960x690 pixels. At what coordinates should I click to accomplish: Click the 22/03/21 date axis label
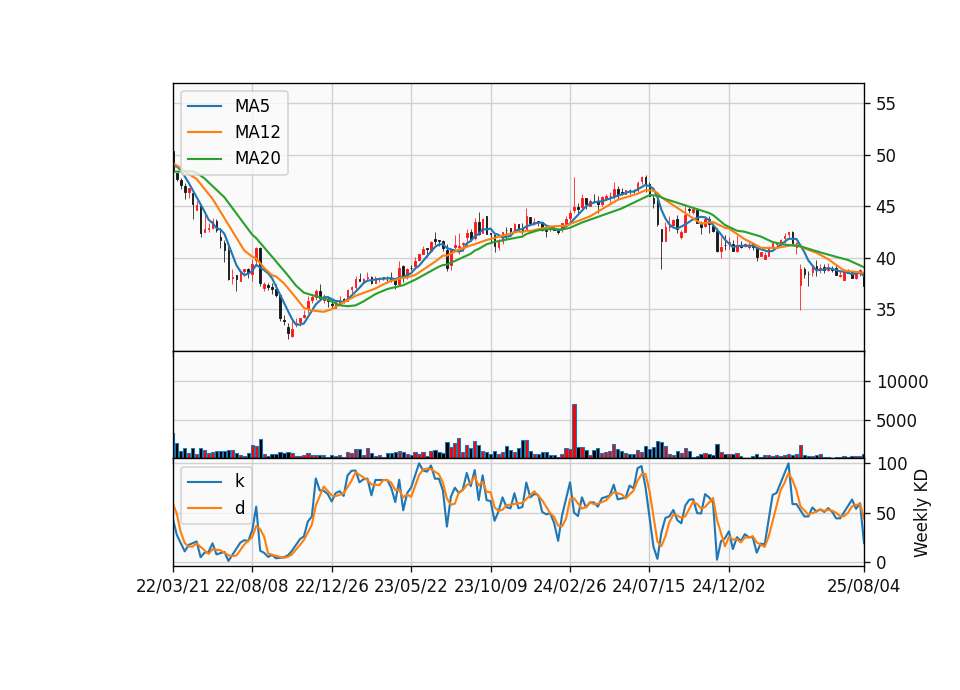173,586
